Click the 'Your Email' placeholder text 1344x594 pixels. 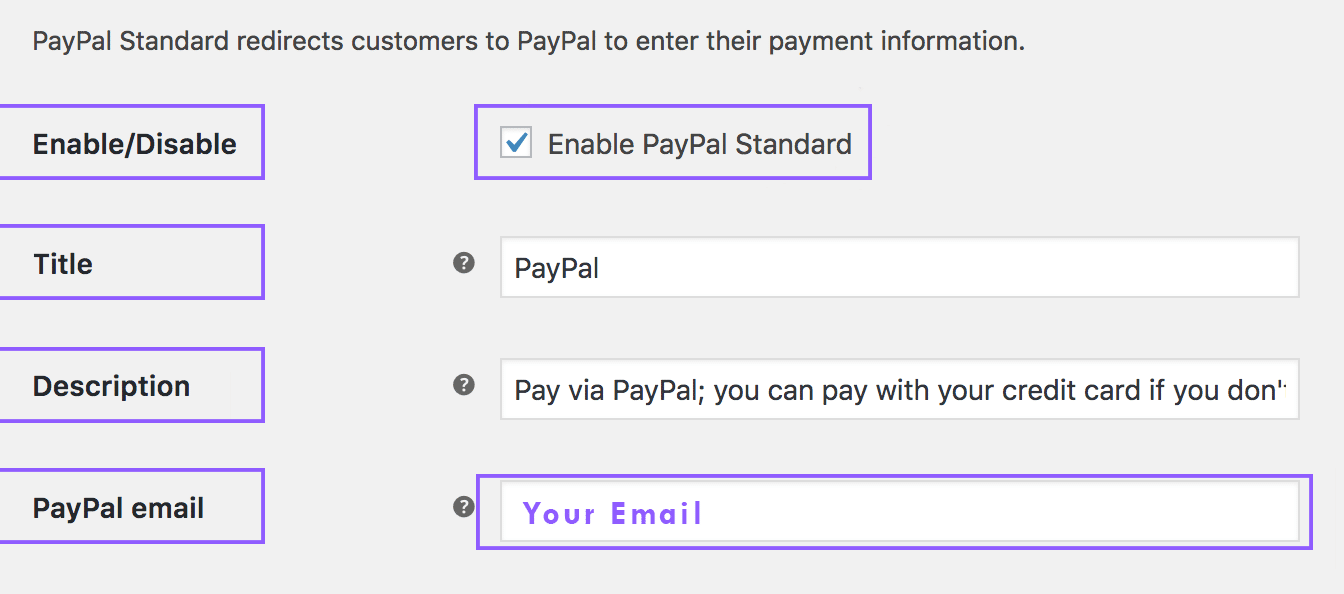pyautogui.click(x=612, y=513)
